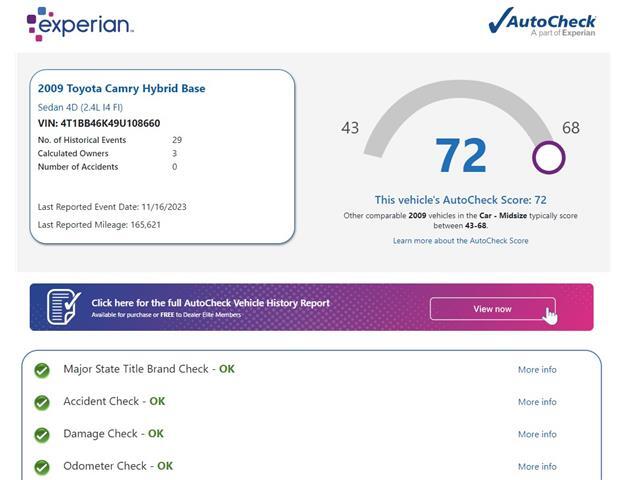Open More info for Damage Check

pos(537,434)
